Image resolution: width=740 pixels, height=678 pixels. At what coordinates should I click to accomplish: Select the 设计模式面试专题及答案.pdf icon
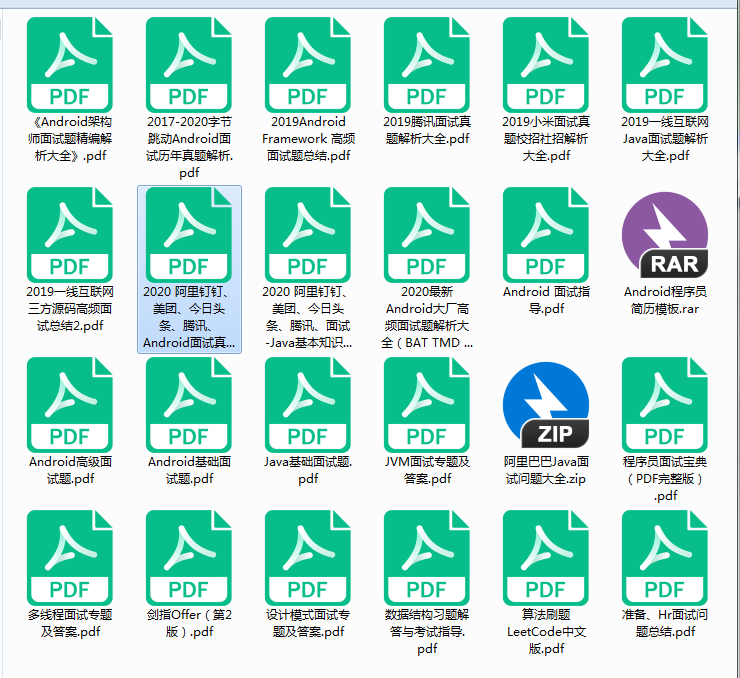point(308,557)
